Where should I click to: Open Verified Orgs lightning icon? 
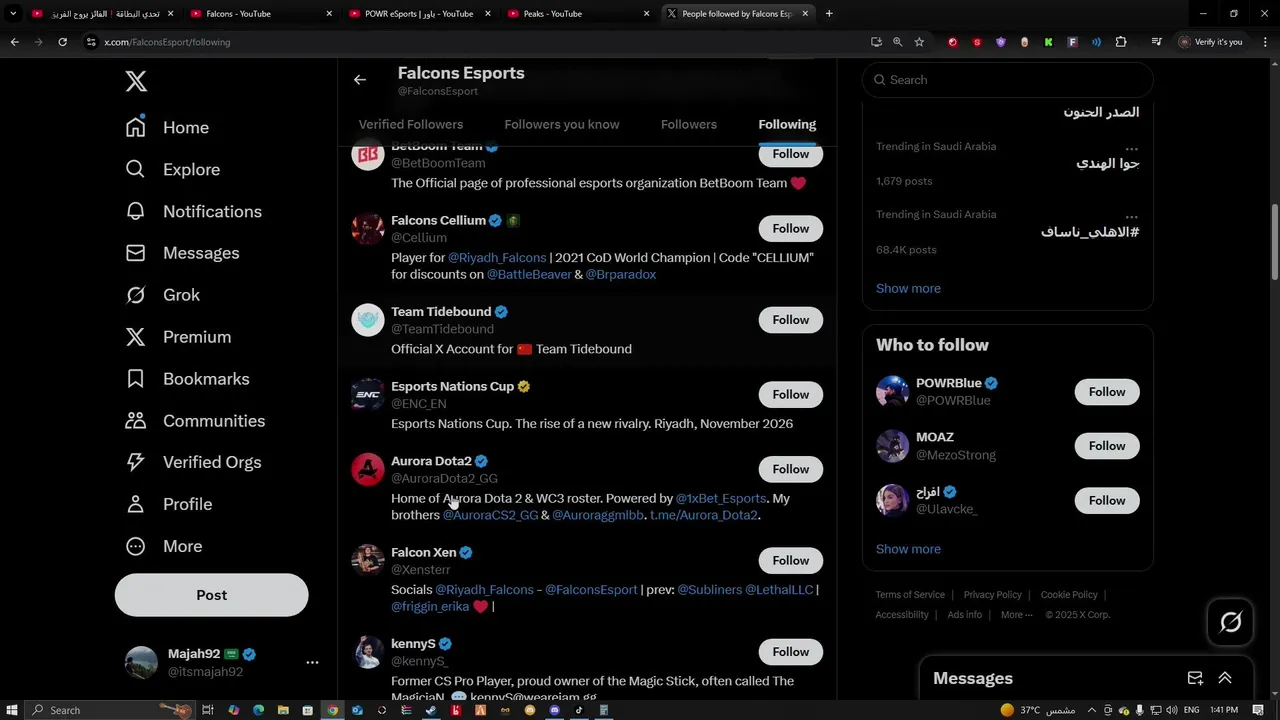pos(136,462)
